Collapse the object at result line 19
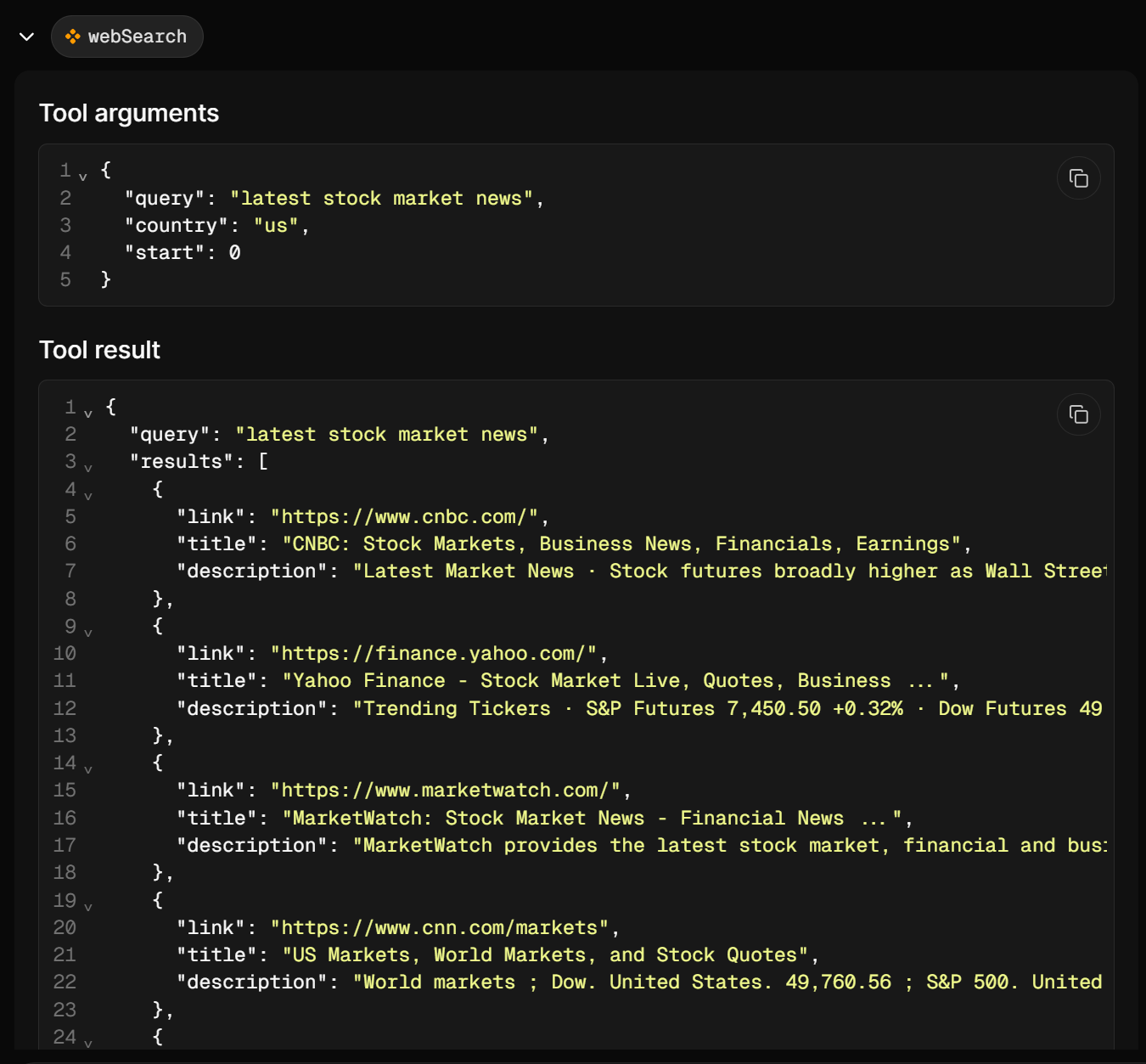 [88, 907]
